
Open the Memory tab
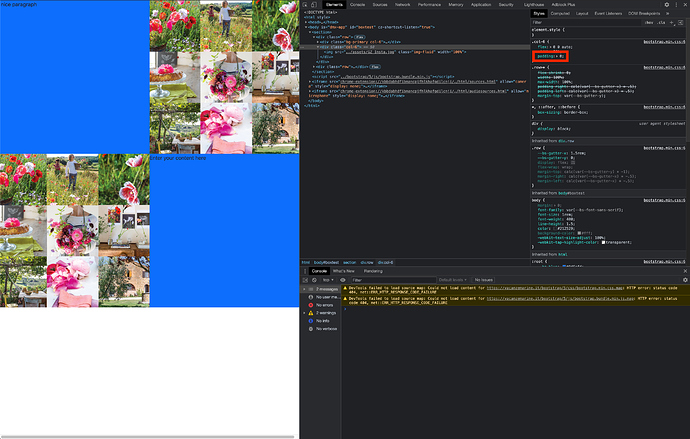(456, 4)
